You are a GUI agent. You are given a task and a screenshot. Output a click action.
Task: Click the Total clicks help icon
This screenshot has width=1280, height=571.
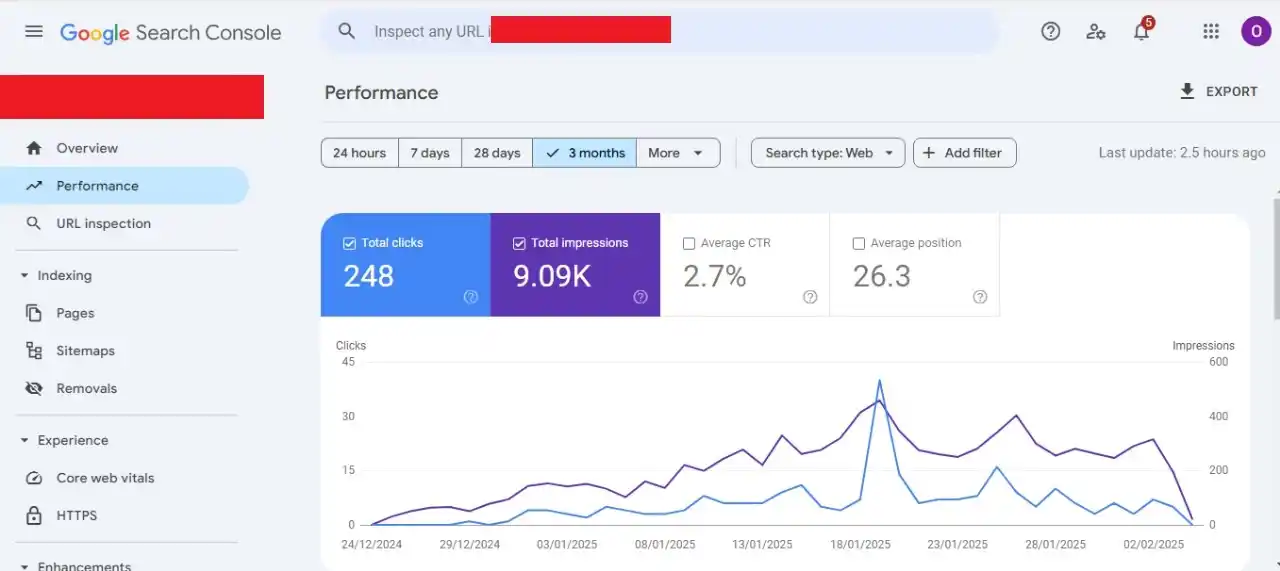pos(471,297)
